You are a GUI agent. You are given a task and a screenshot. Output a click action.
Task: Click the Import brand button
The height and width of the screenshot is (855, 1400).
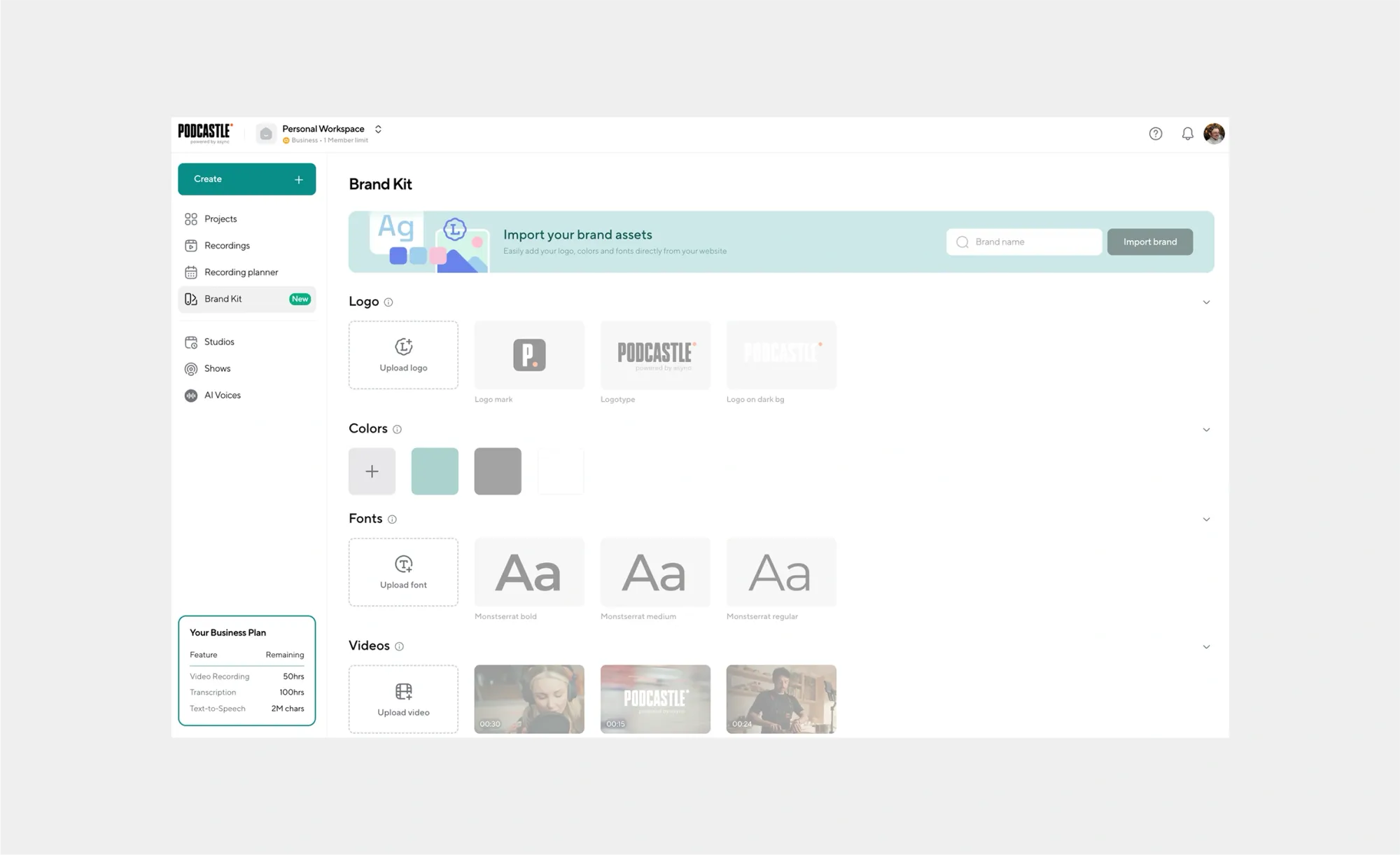pos(1149,242)
